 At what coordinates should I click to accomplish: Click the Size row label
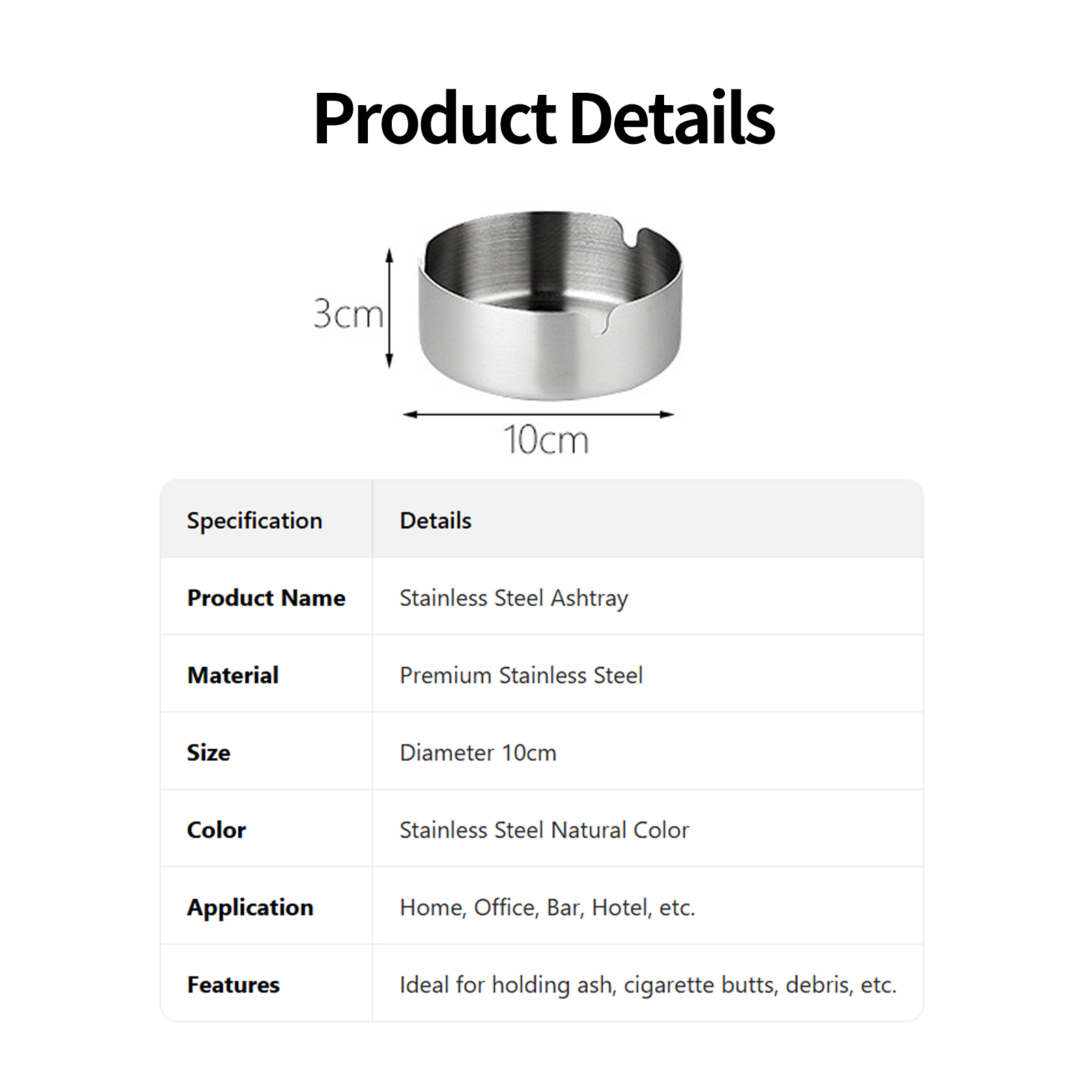point(209,753)
